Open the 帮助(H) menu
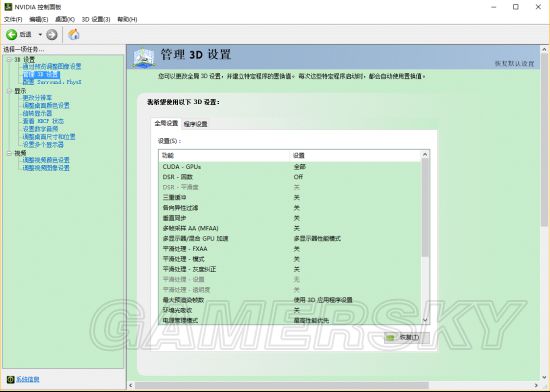550x392 pixels. [127, 19]
